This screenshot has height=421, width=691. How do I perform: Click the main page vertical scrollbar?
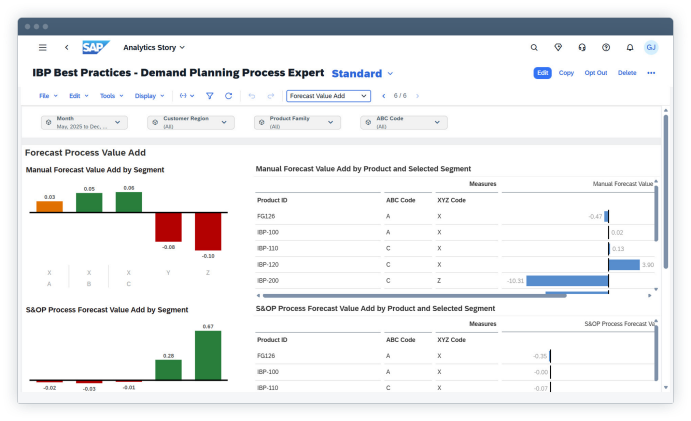(665, 192)
